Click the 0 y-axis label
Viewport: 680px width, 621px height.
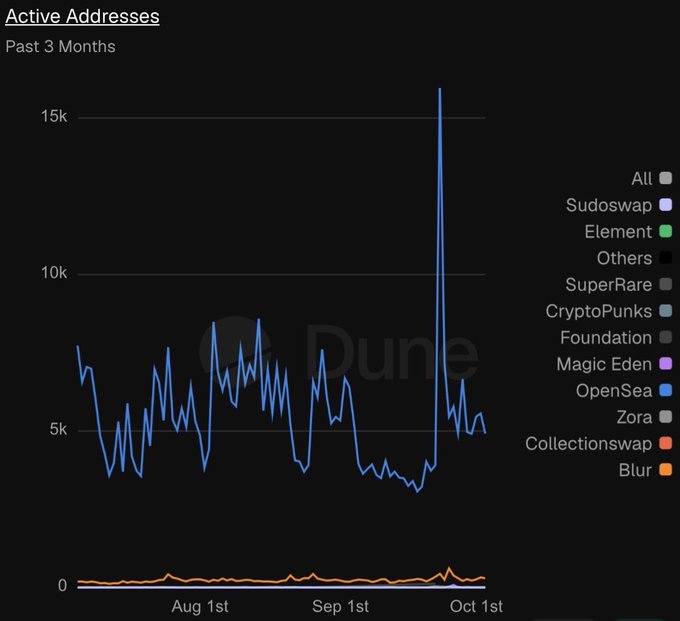click(62, 586)
